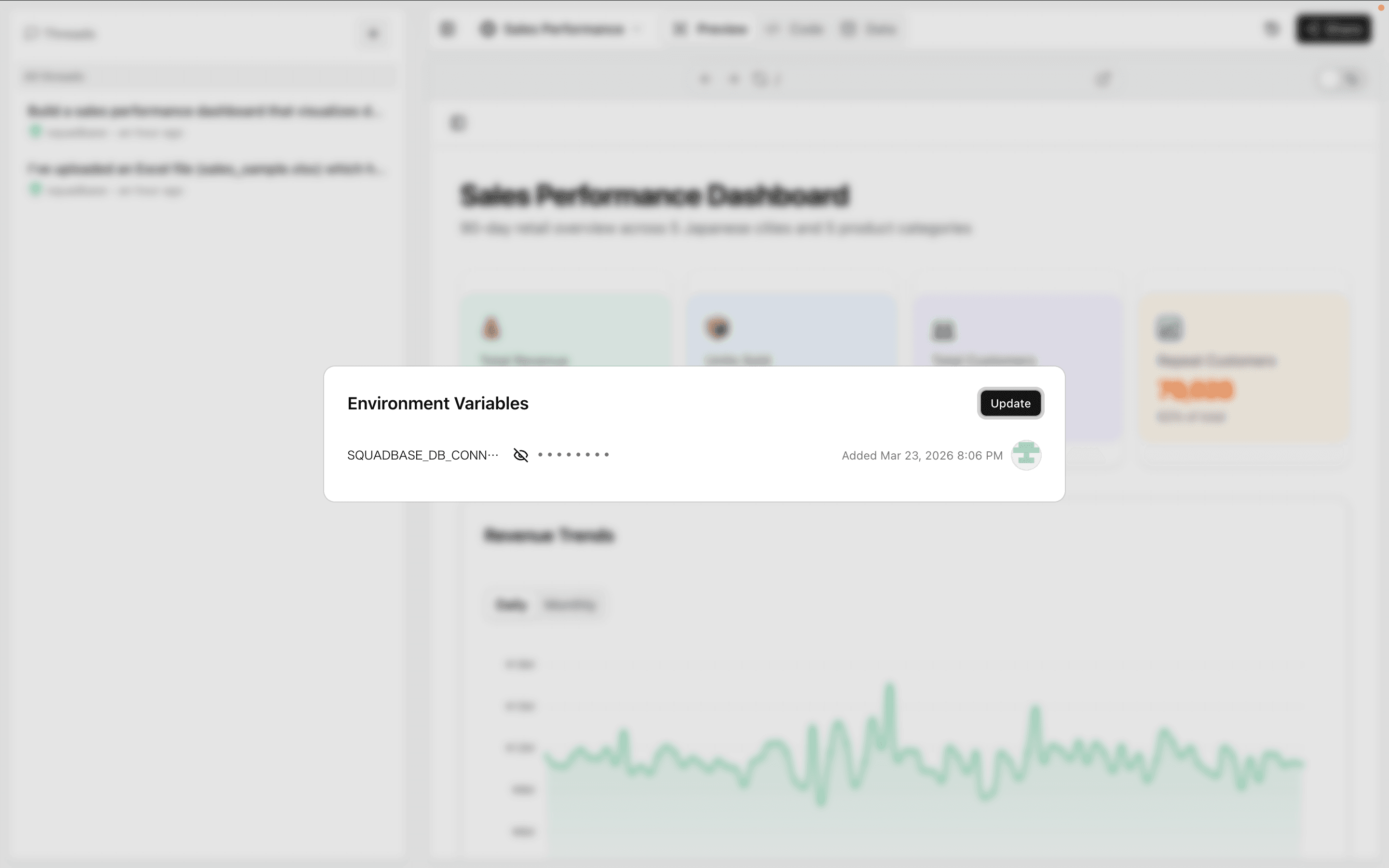The width and height of the screenshot is (1389, 868).
Task: Click the sidebar toggle icon left of Sales Performance
Action: click(x=447, y=29)
